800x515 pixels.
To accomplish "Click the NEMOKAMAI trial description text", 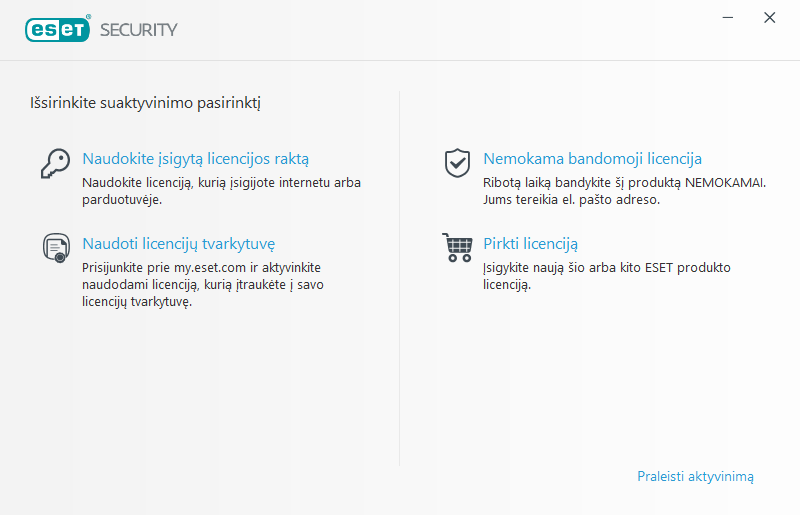I will pos(624,183).
